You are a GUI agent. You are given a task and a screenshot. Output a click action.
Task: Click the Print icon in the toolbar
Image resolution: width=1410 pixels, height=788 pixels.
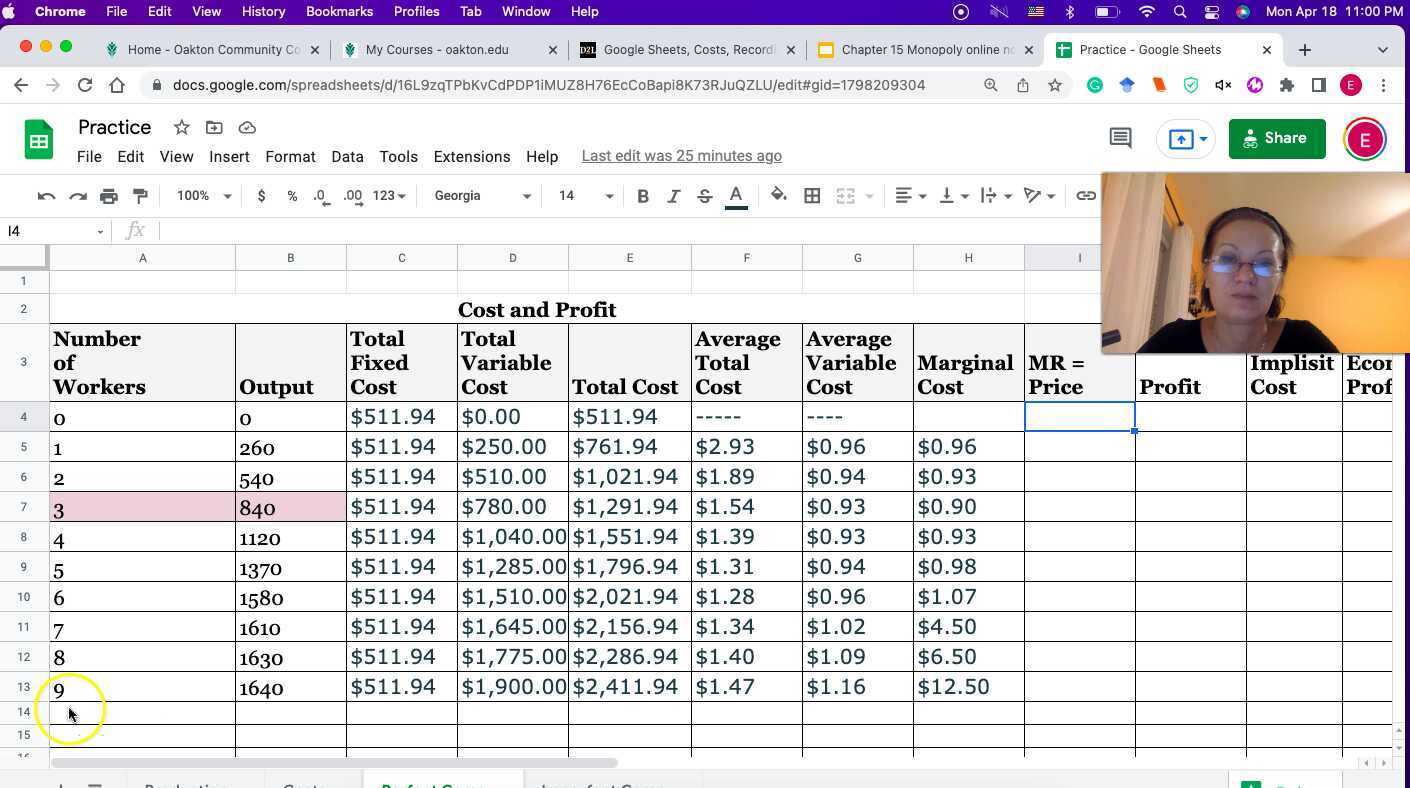coord(109,196)
